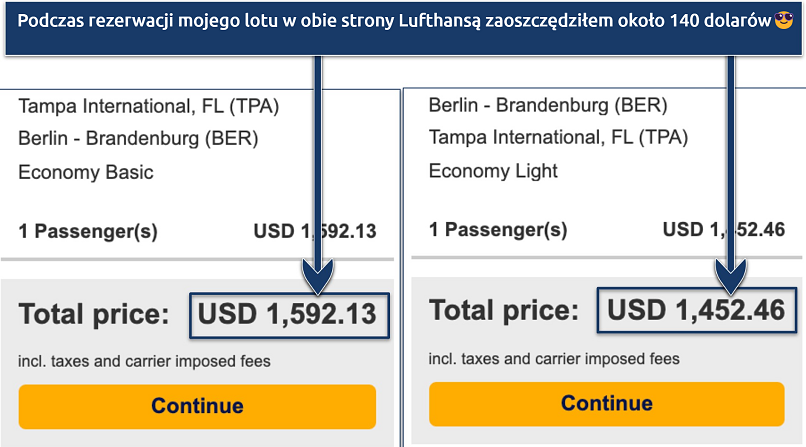Click the sunglasses emoji in the banner
Screen dimensions: 806x447
(785, 21)
